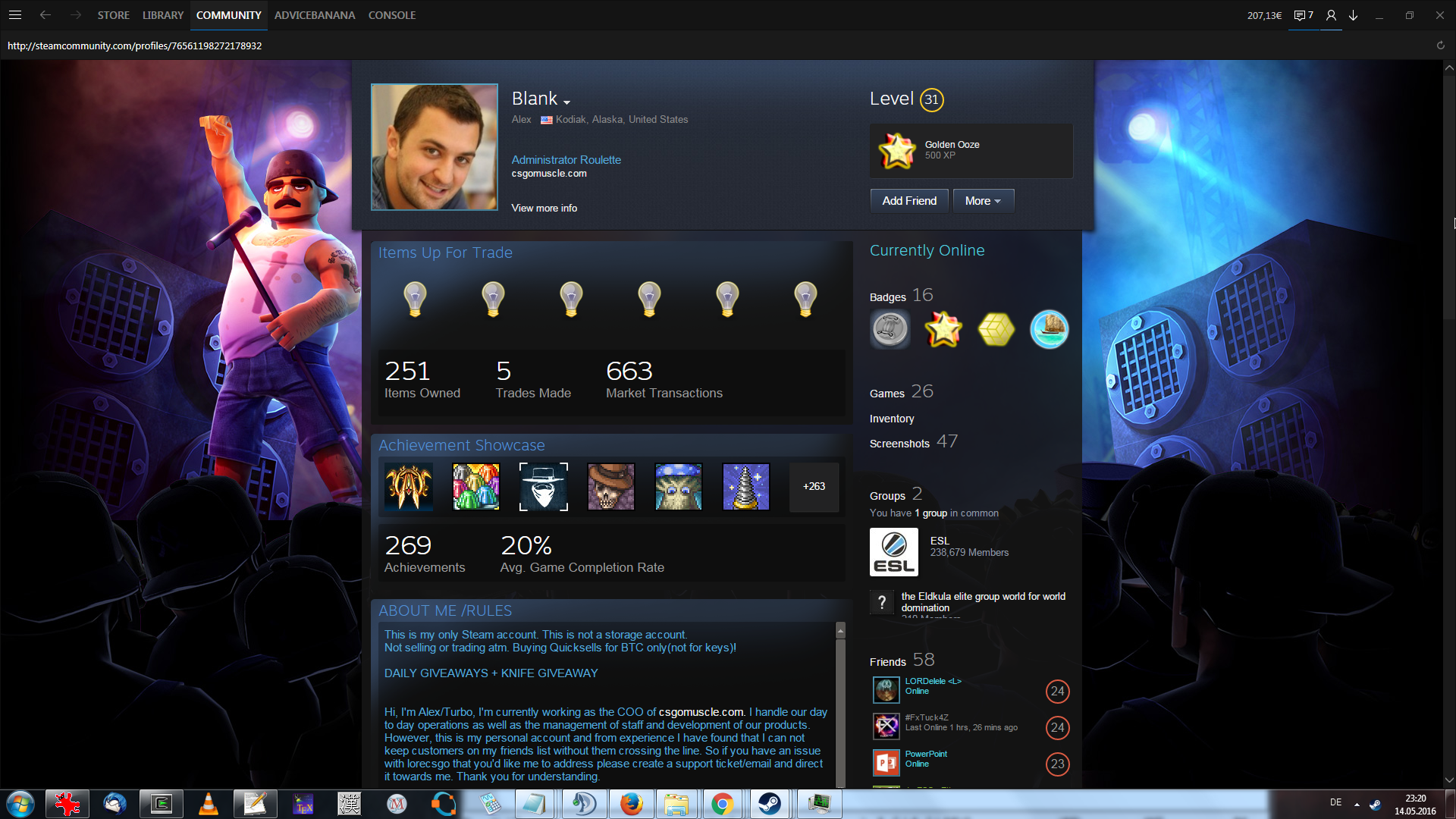Open the More dropdown button
This screenshot has width=1456, height=819.
pos(983,201)
